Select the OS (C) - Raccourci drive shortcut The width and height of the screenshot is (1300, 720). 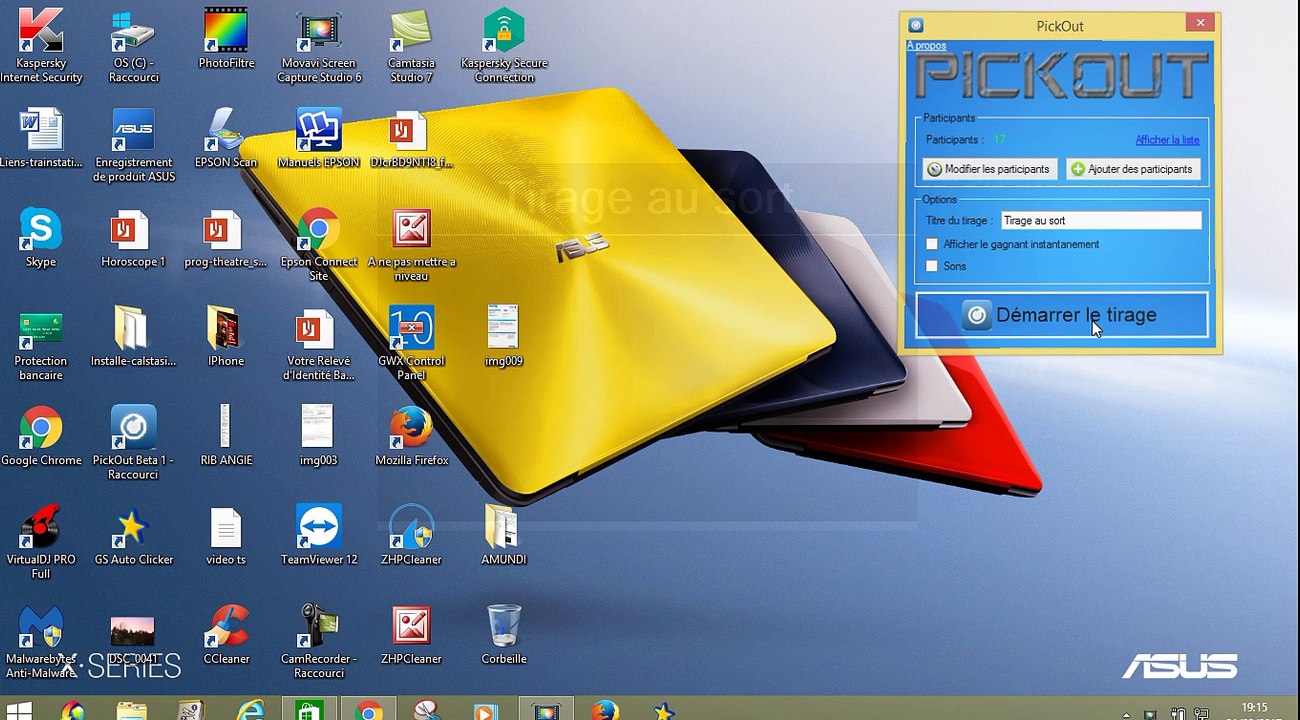[x=133, y=46]
